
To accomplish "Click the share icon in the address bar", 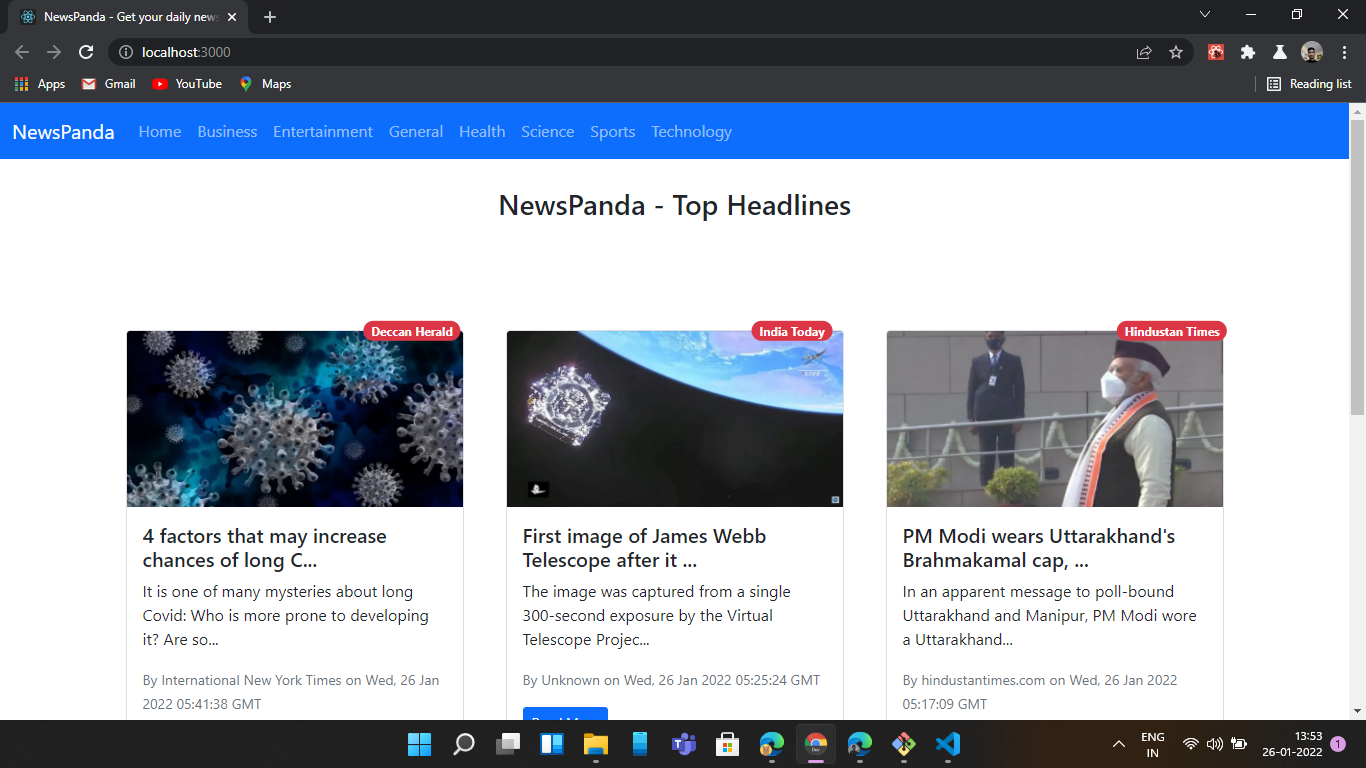I will [x=1143, y=51].
